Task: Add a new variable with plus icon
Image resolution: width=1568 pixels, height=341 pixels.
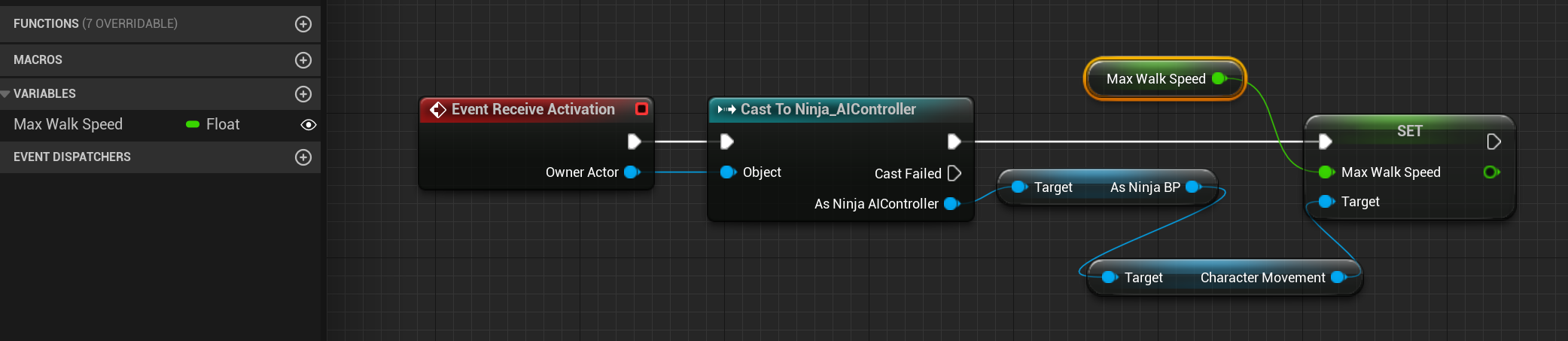Action: pyautogui.click(x=303, y=94)
